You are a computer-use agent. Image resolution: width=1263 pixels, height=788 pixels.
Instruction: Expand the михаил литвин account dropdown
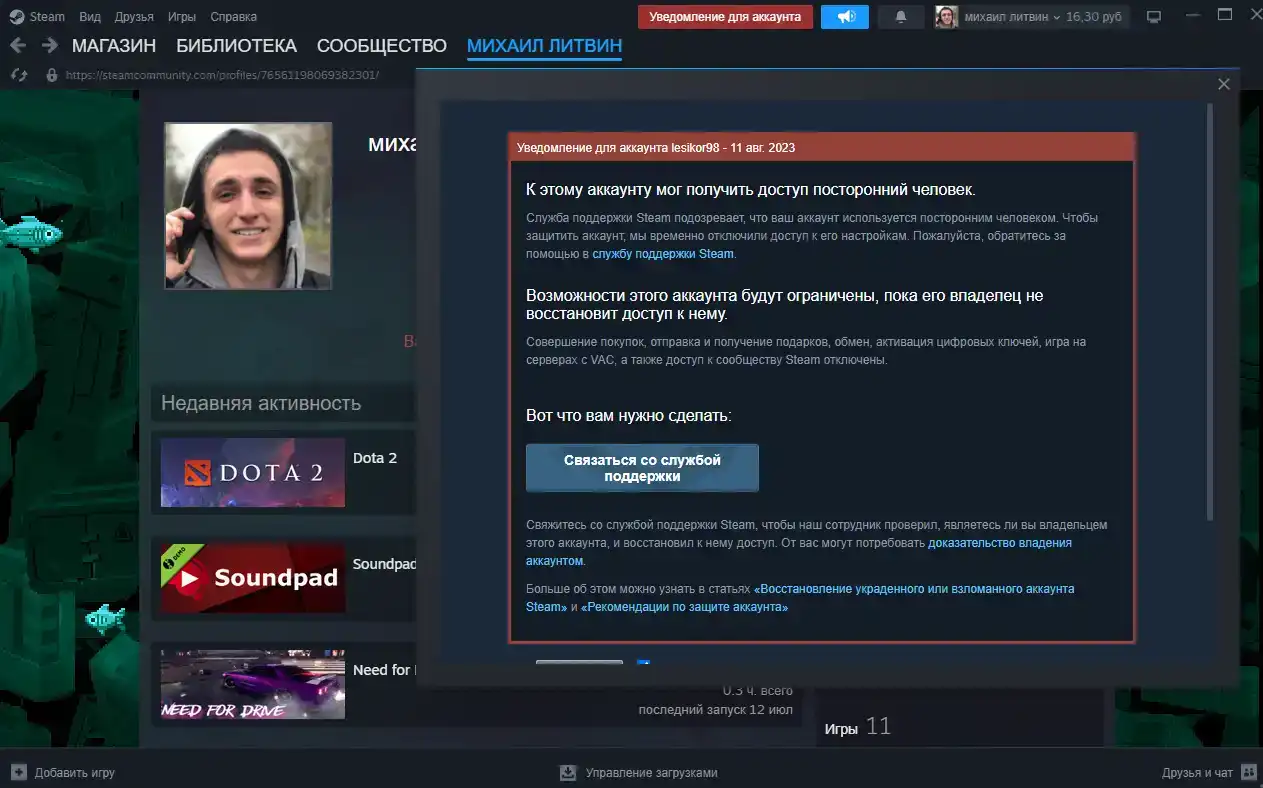pos(1012,17)
